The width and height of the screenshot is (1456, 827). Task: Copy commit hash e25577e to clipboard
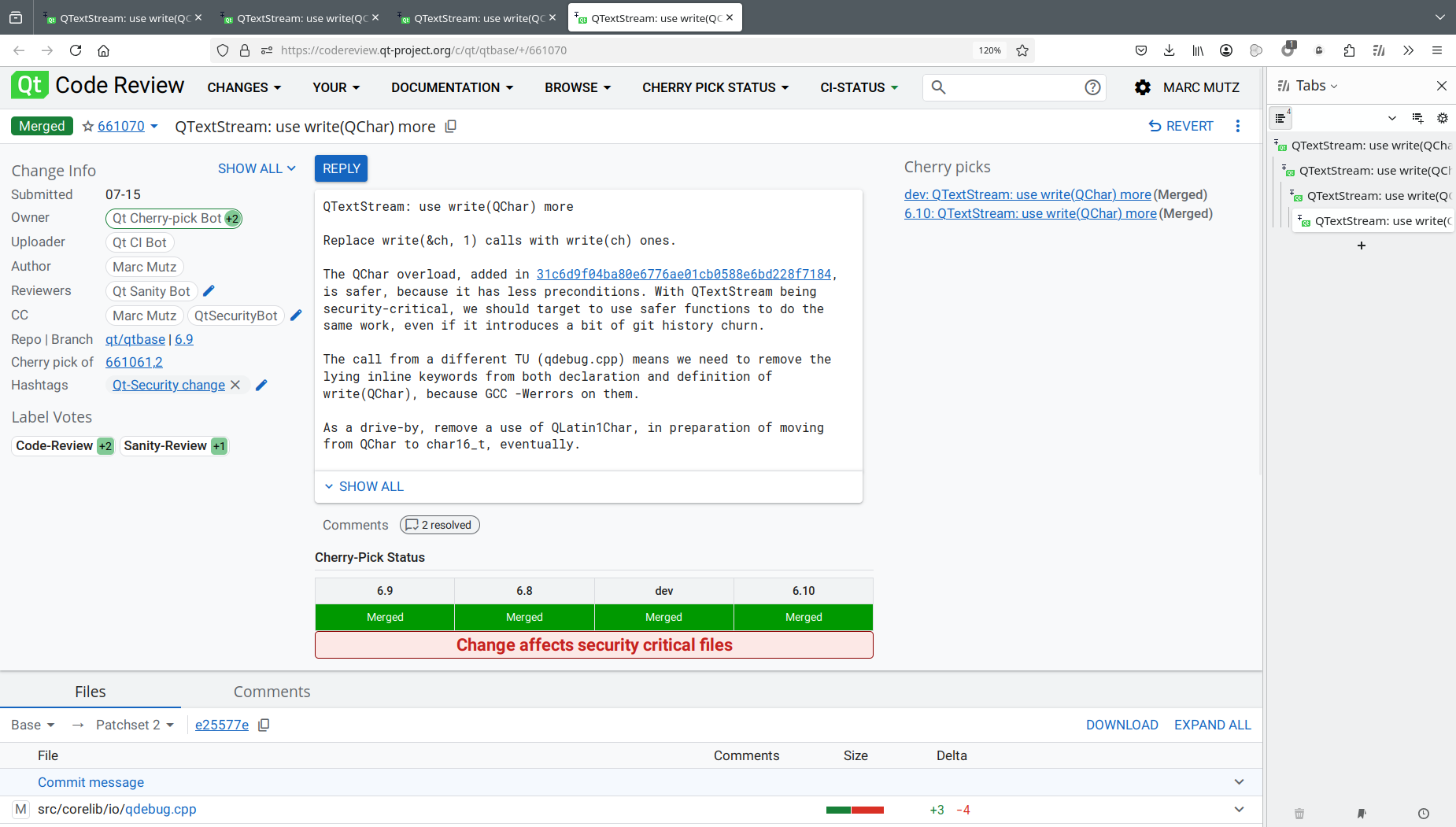click(x=264, y=725)
